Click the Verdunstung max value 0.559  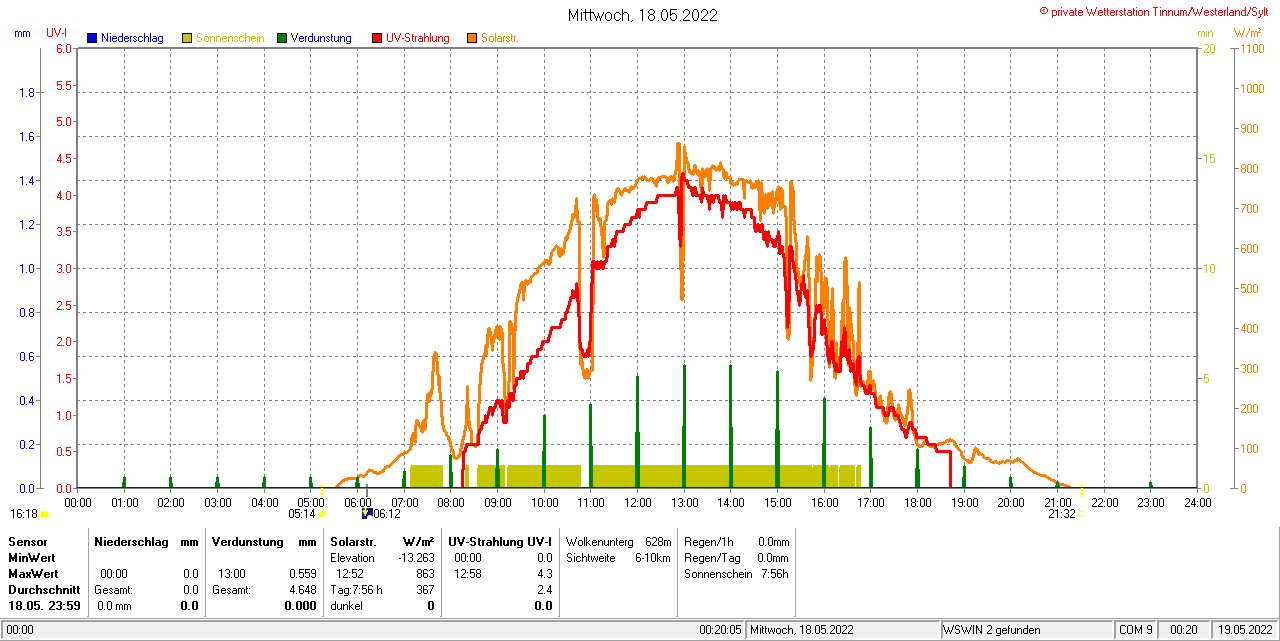pyautogui.click(x=303, y=573)
